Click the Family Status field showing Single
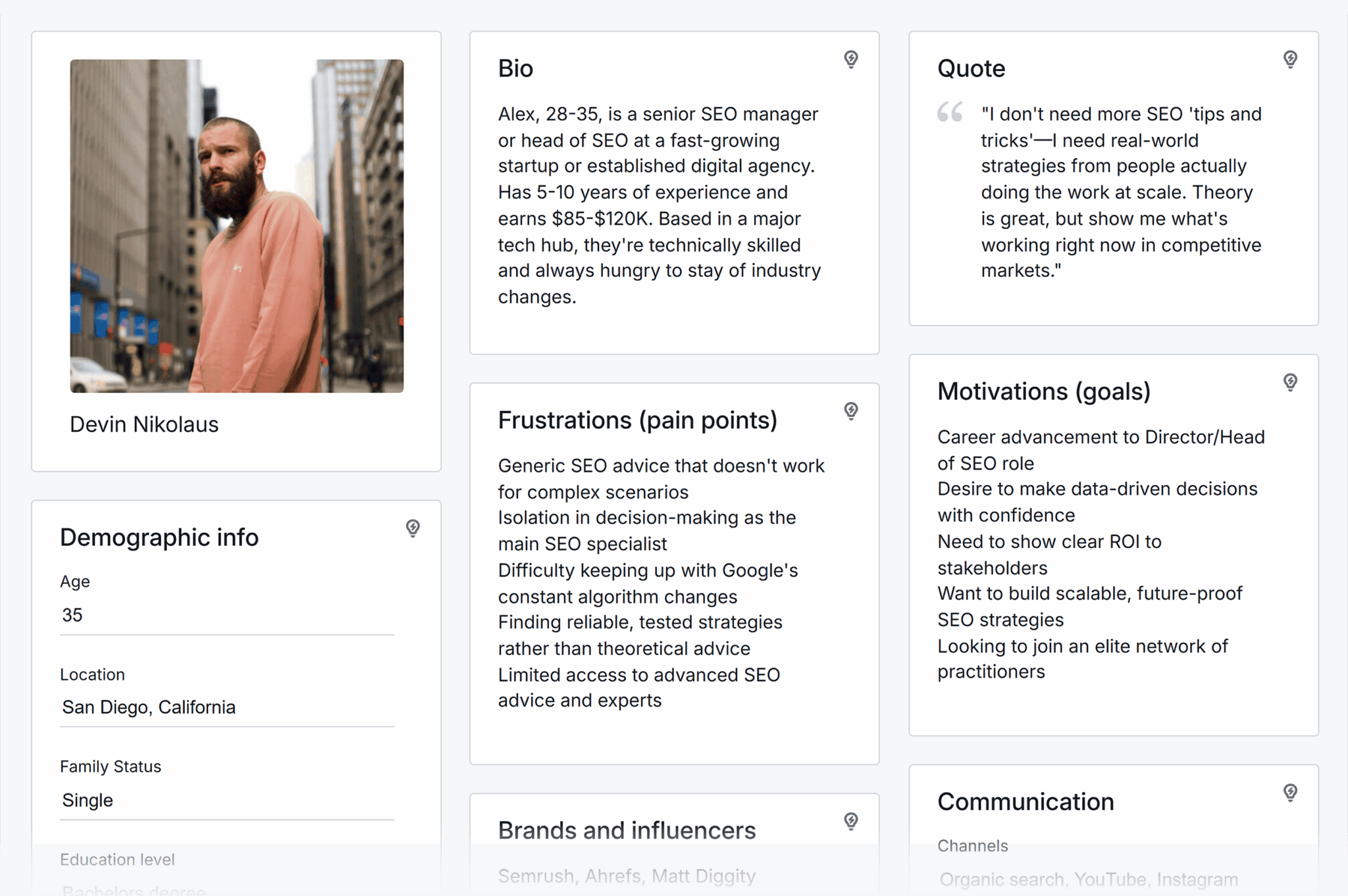This screenshot has width=1348, height=896. (x=226, y=801)
